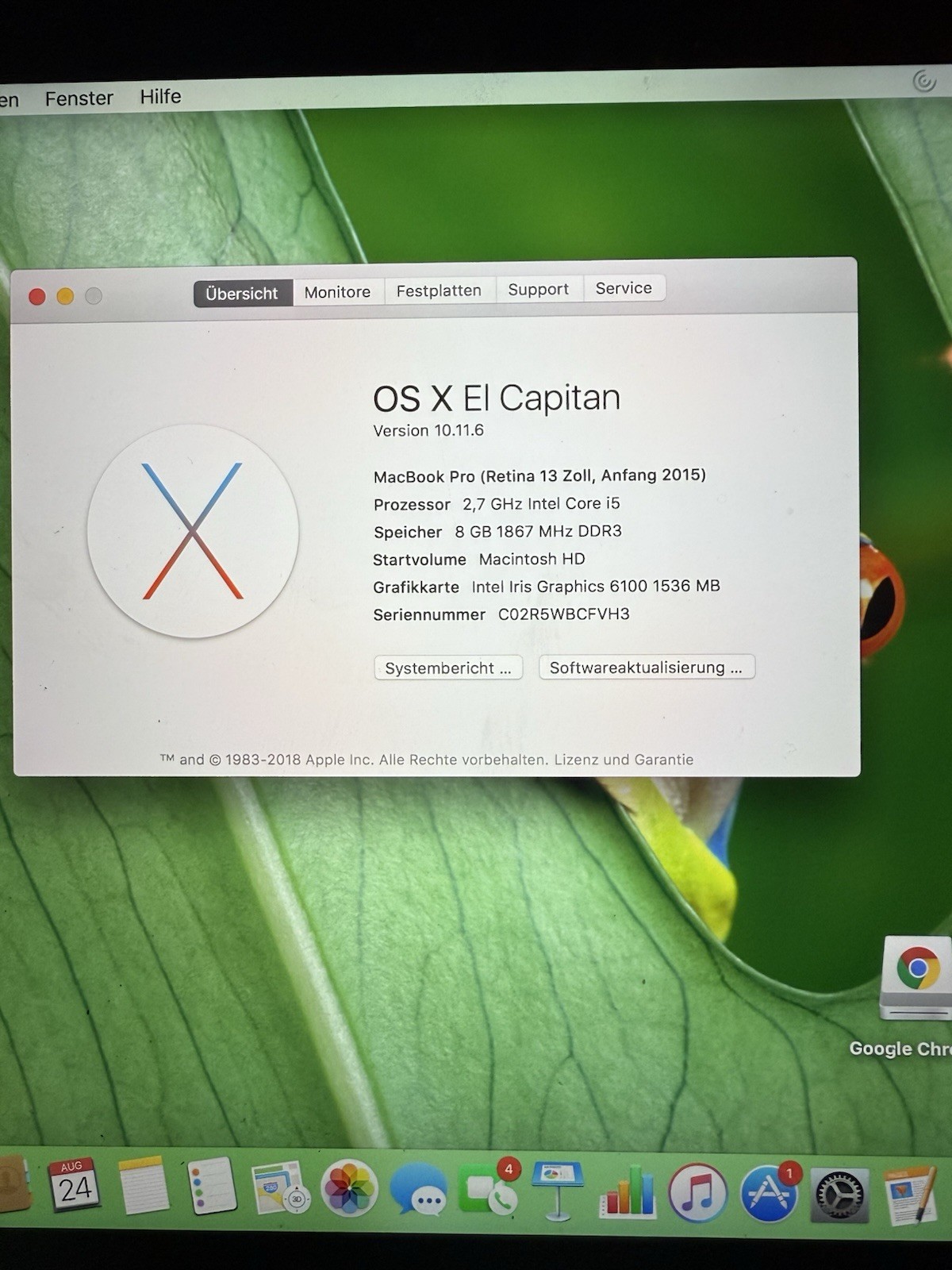This screenshot has height=1270, width=952.
Task: Close the About This Mac window
Action: tap(37, 297)
